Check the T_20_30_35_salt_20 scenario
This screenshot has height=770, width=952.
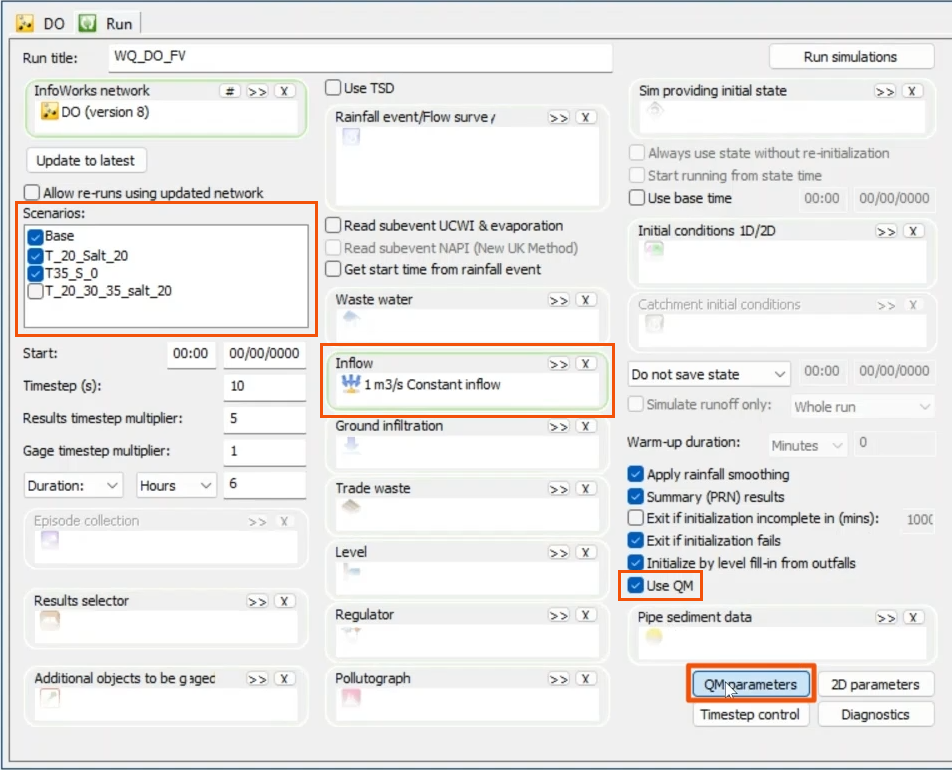(31, 288)
